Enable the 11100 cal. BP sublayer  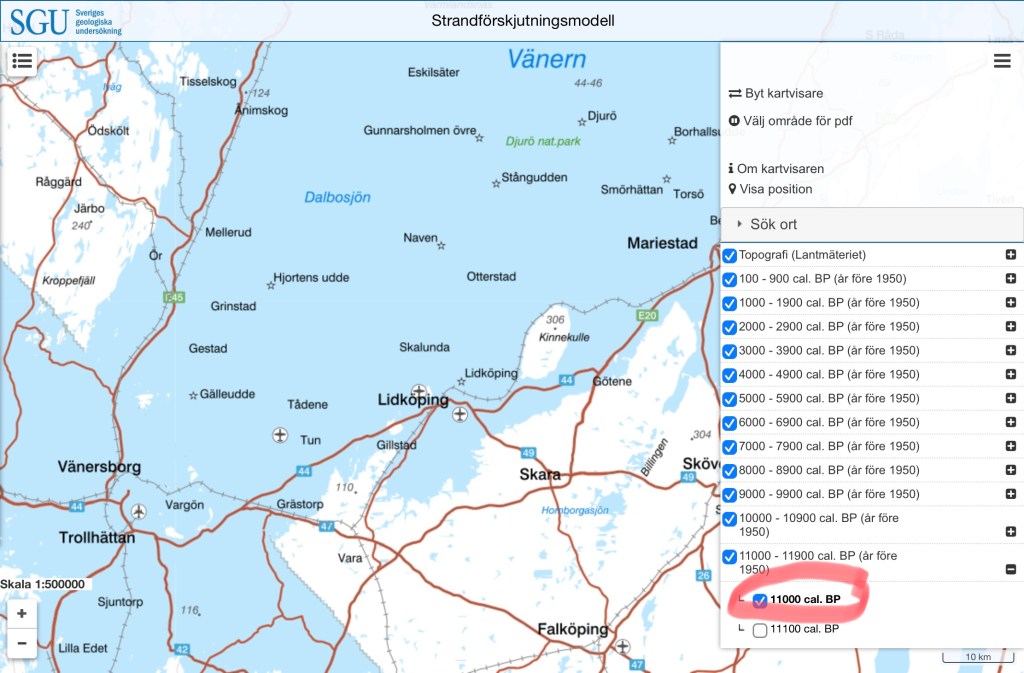[x=760, y=630]
